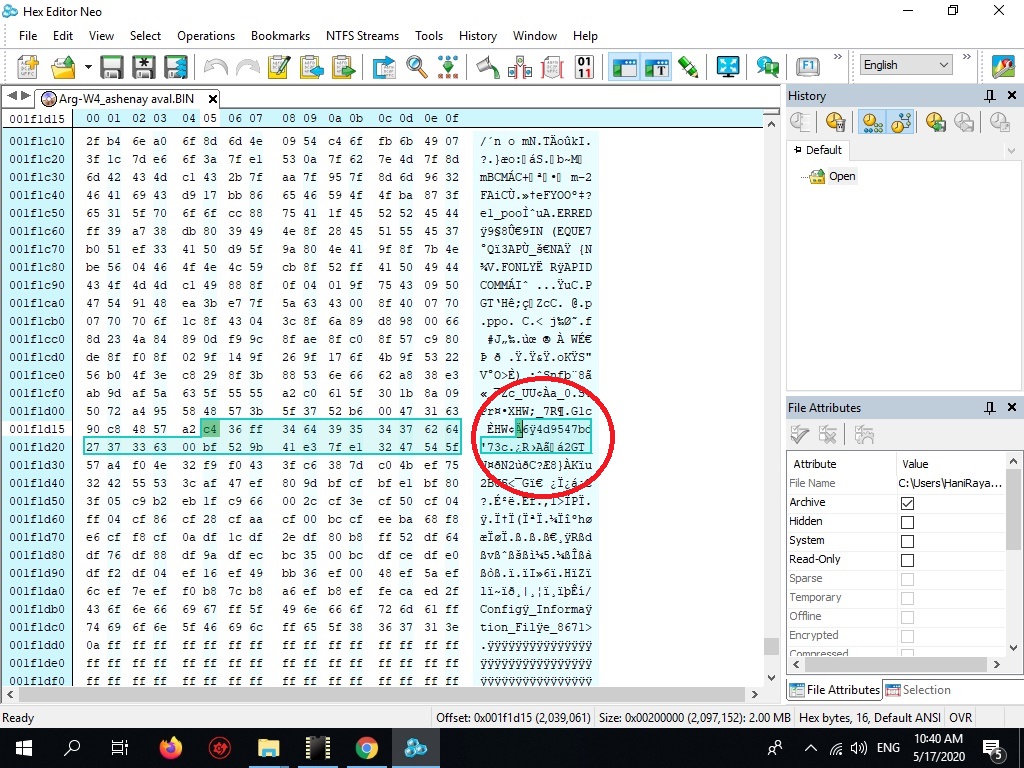Toggle the text pane T icon
The image size is (1024, 768).
(656, 67)
